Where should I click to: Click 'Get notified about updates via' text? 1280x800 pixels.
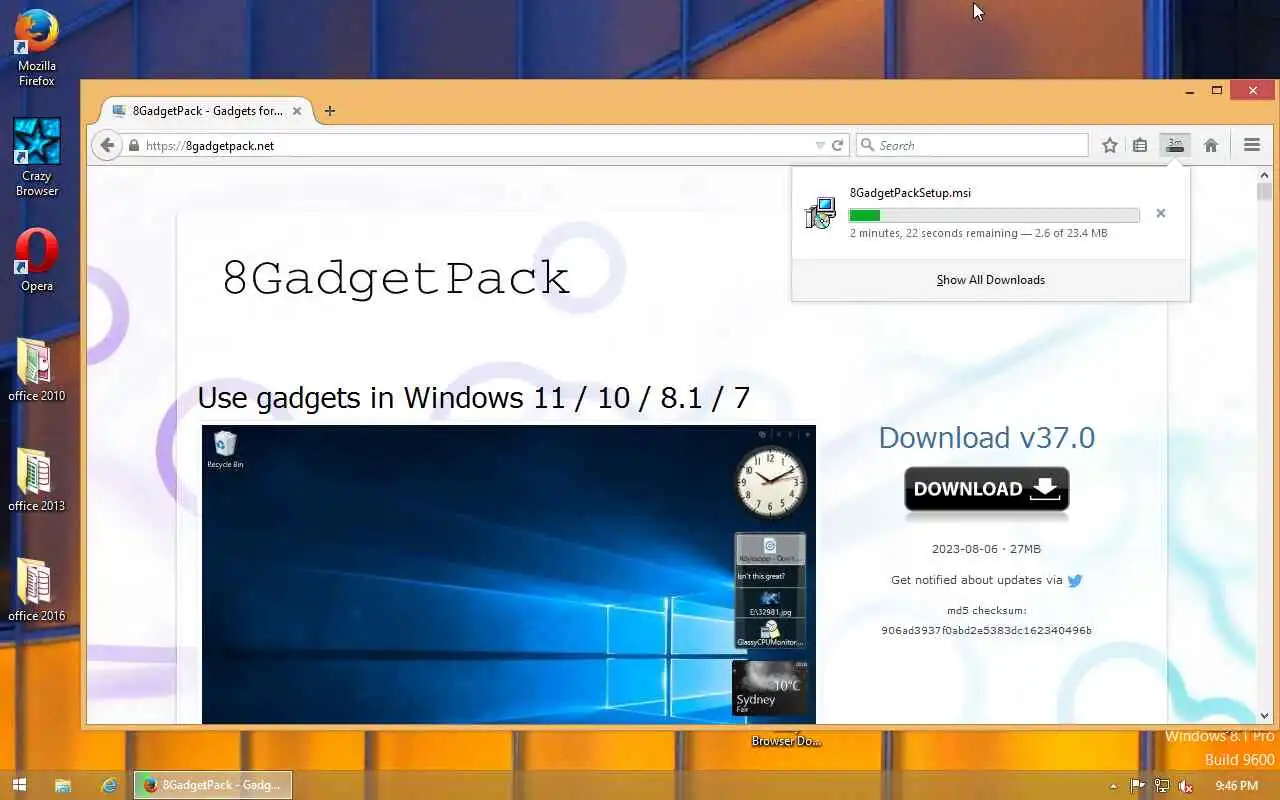[977, 580]
